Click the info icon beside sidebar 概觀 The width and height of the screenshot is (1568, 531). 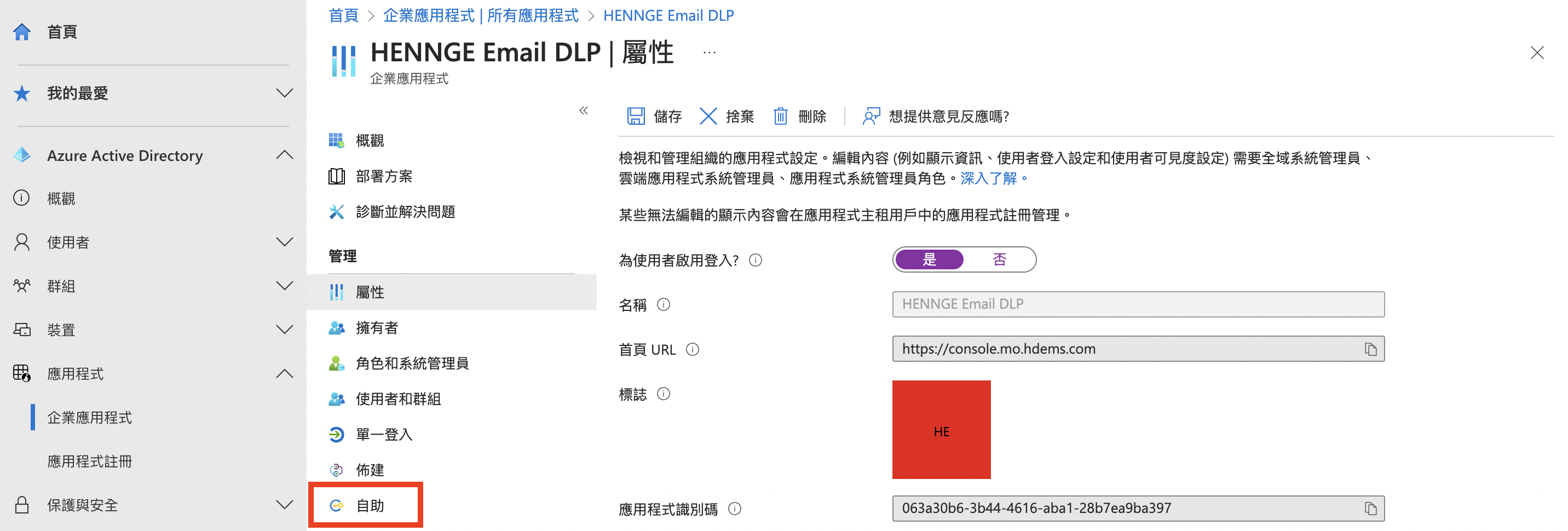point(22,198)
